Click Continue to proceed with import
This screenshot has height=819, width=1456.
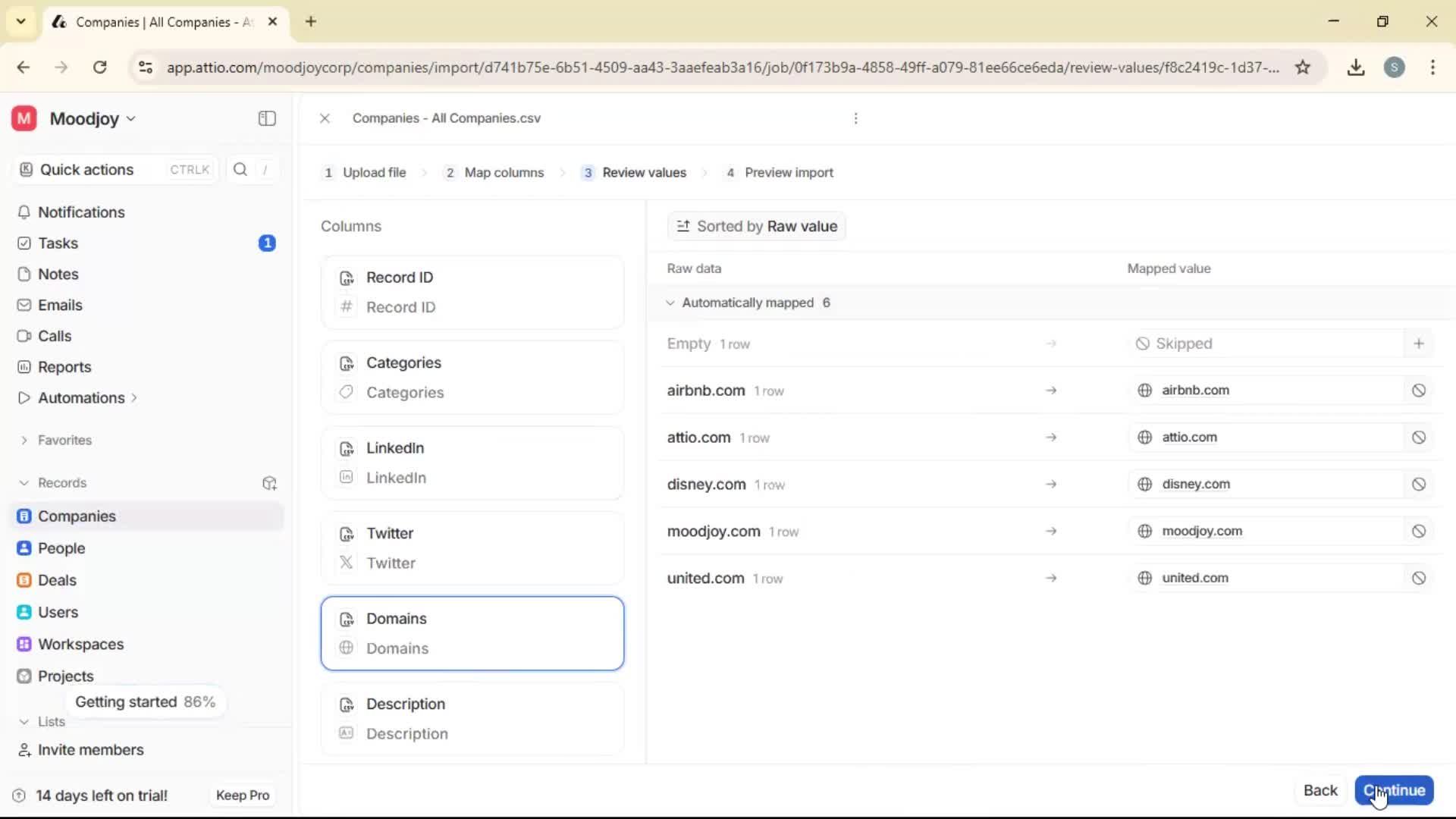click(x=1393, y=790)
